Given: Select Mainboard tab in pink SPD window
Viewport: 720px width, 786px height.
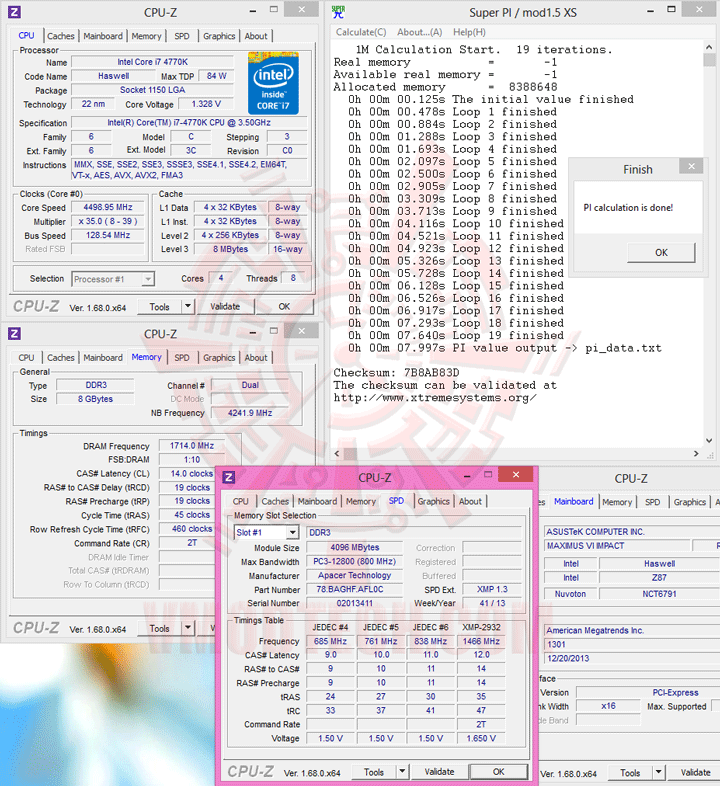Looking at the screenshot, I should (317, 501).
